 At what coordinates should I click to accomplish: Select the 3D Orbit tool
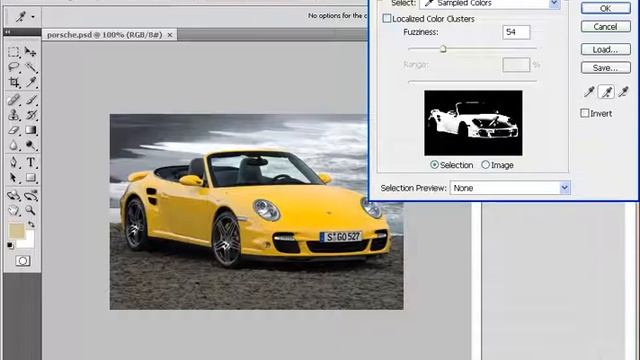(x=31, y=196)
